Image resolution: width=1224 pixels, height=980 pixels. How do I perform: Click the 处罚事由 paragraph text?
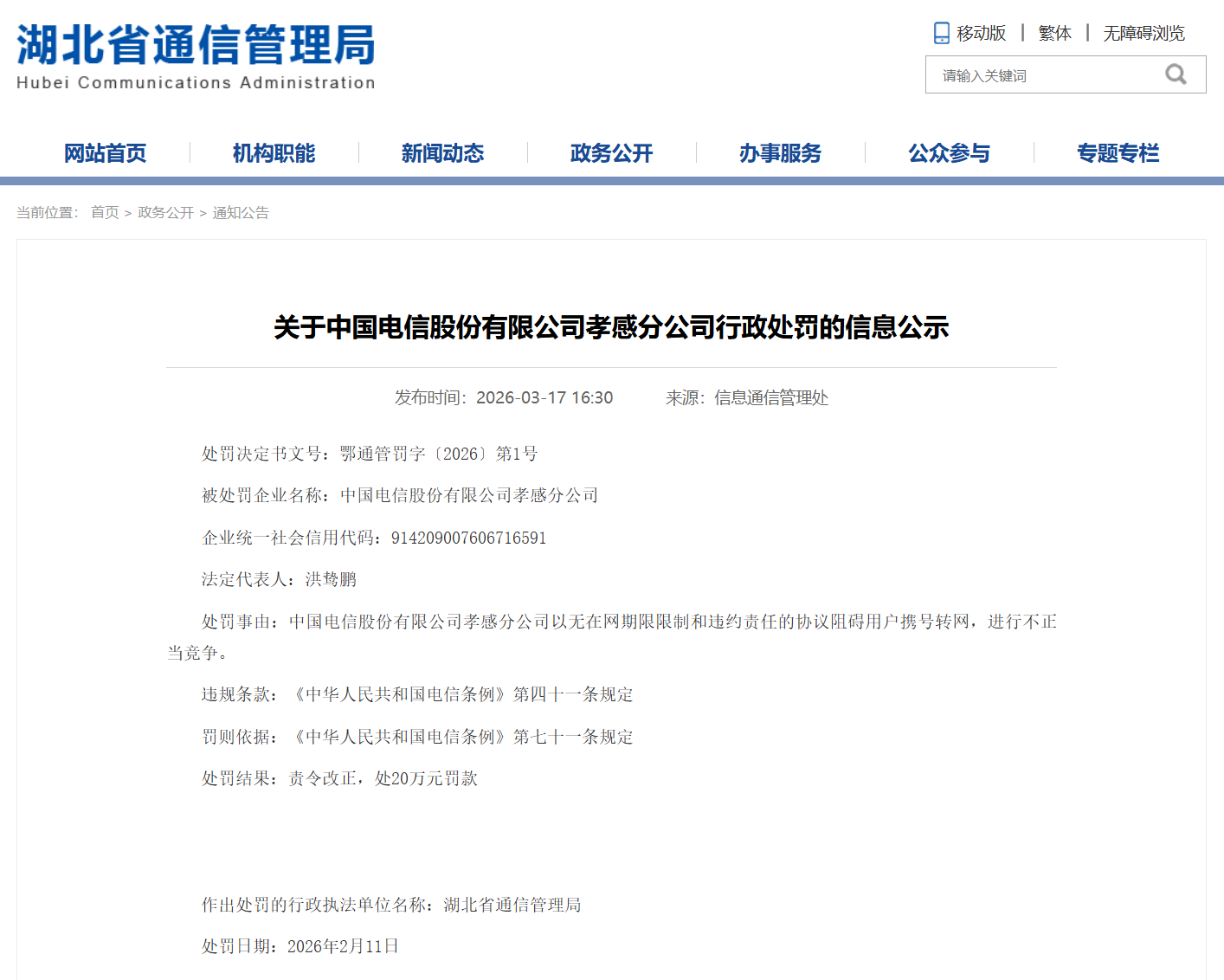coord(612,637)
